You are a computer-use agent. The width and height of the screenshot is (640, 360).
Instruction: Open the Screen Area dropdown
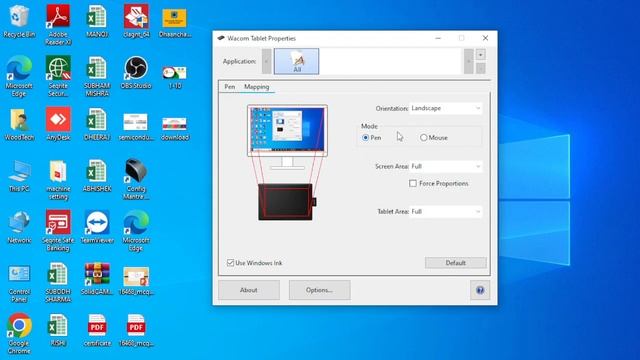coord(446,167)
